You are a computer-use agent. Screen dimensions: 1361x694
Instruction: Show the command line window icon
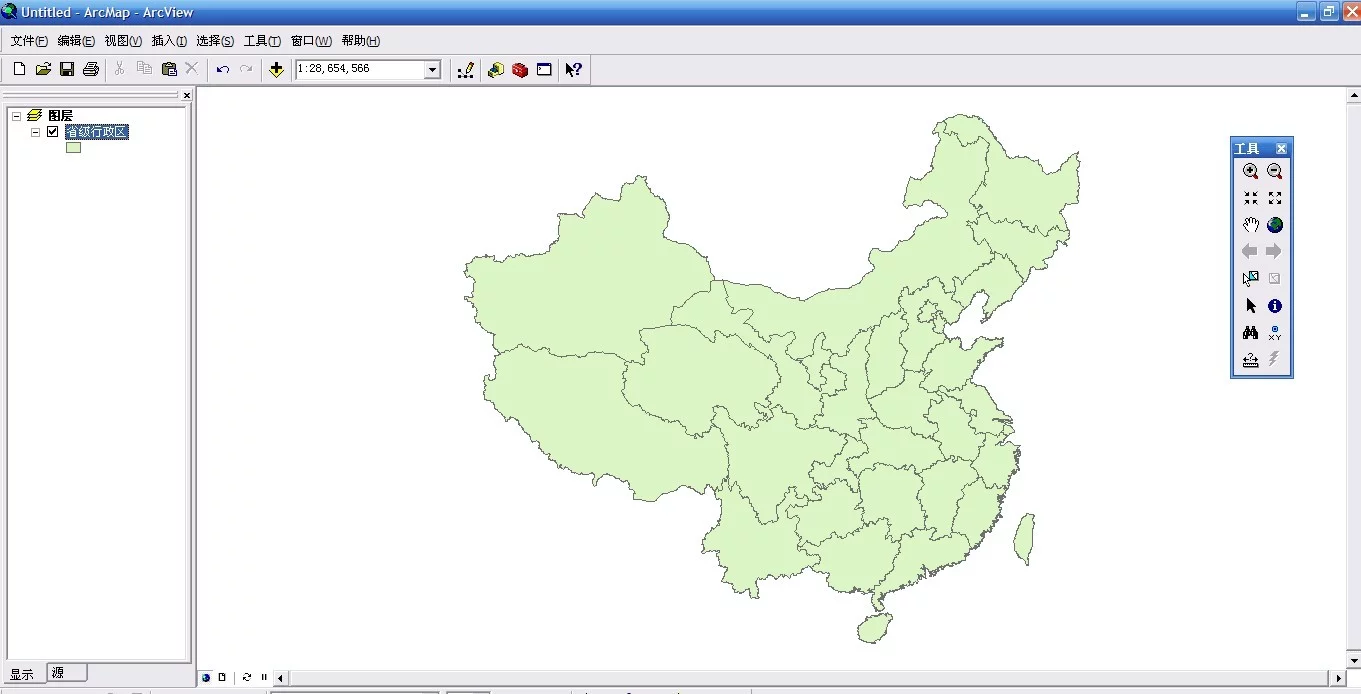tap(544, 69)
